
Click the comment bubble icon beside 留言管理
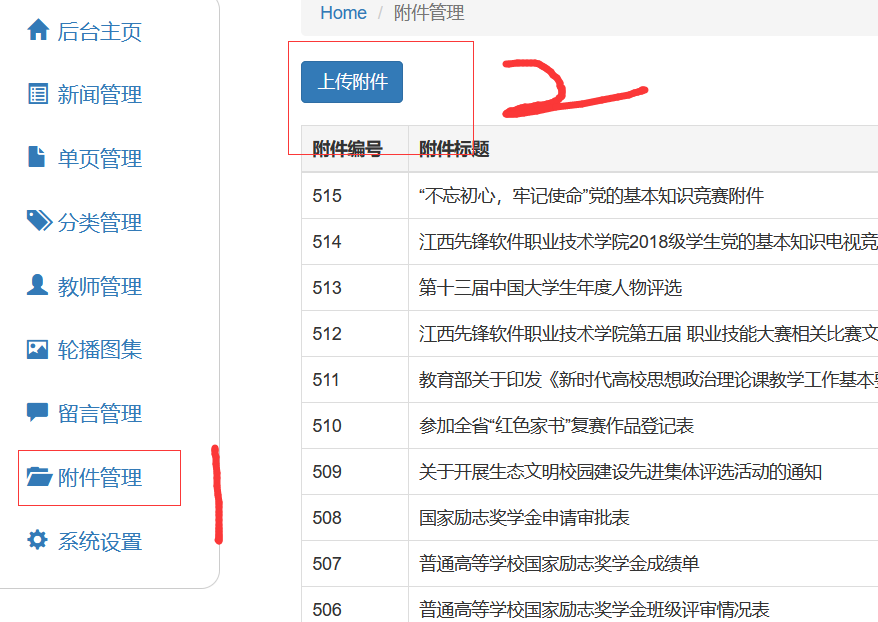coord(38,413)
